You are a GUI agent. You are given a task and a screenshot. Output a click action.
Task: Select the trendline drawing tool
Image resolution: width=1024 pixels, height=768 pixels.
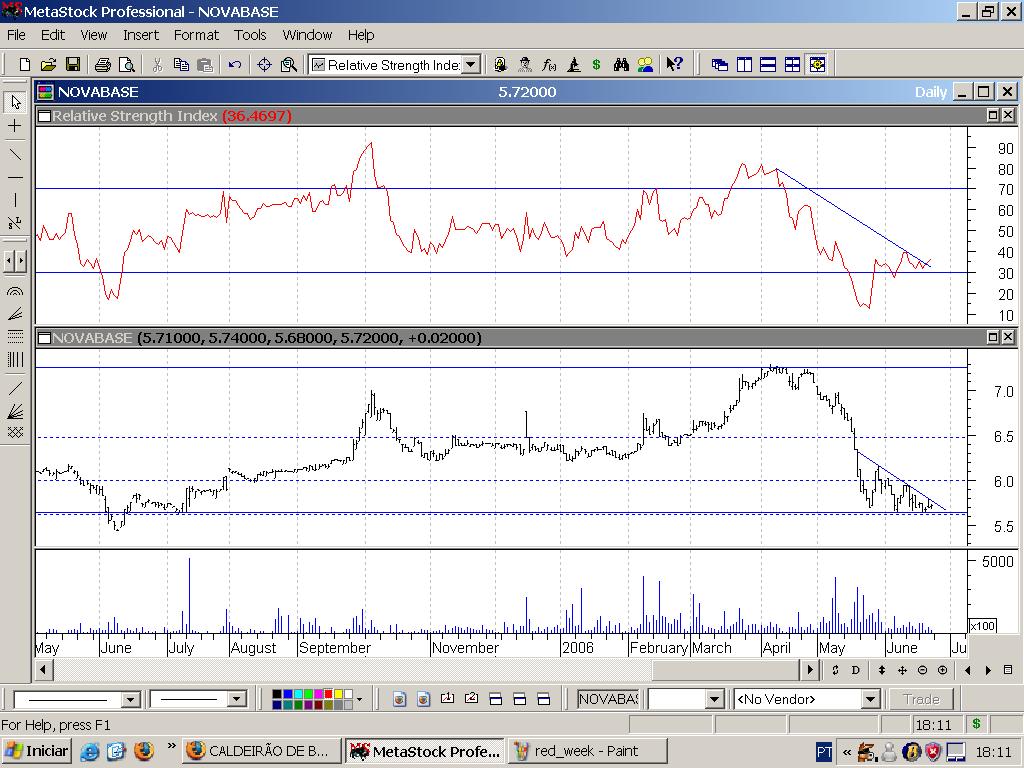(x=15, y=153)
